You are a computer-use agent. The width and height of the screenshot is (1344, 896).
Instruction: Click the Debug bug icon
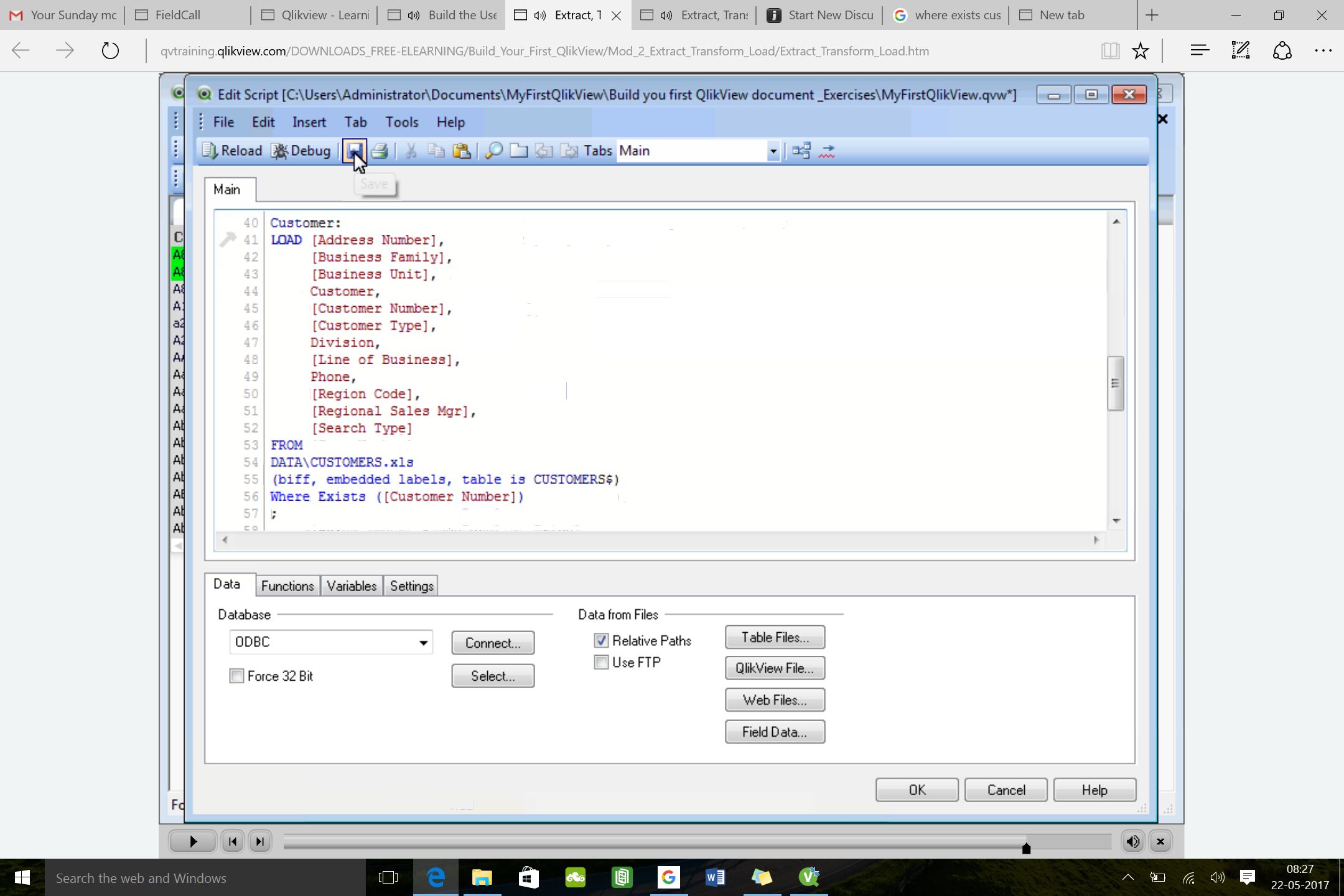(280, 151)
